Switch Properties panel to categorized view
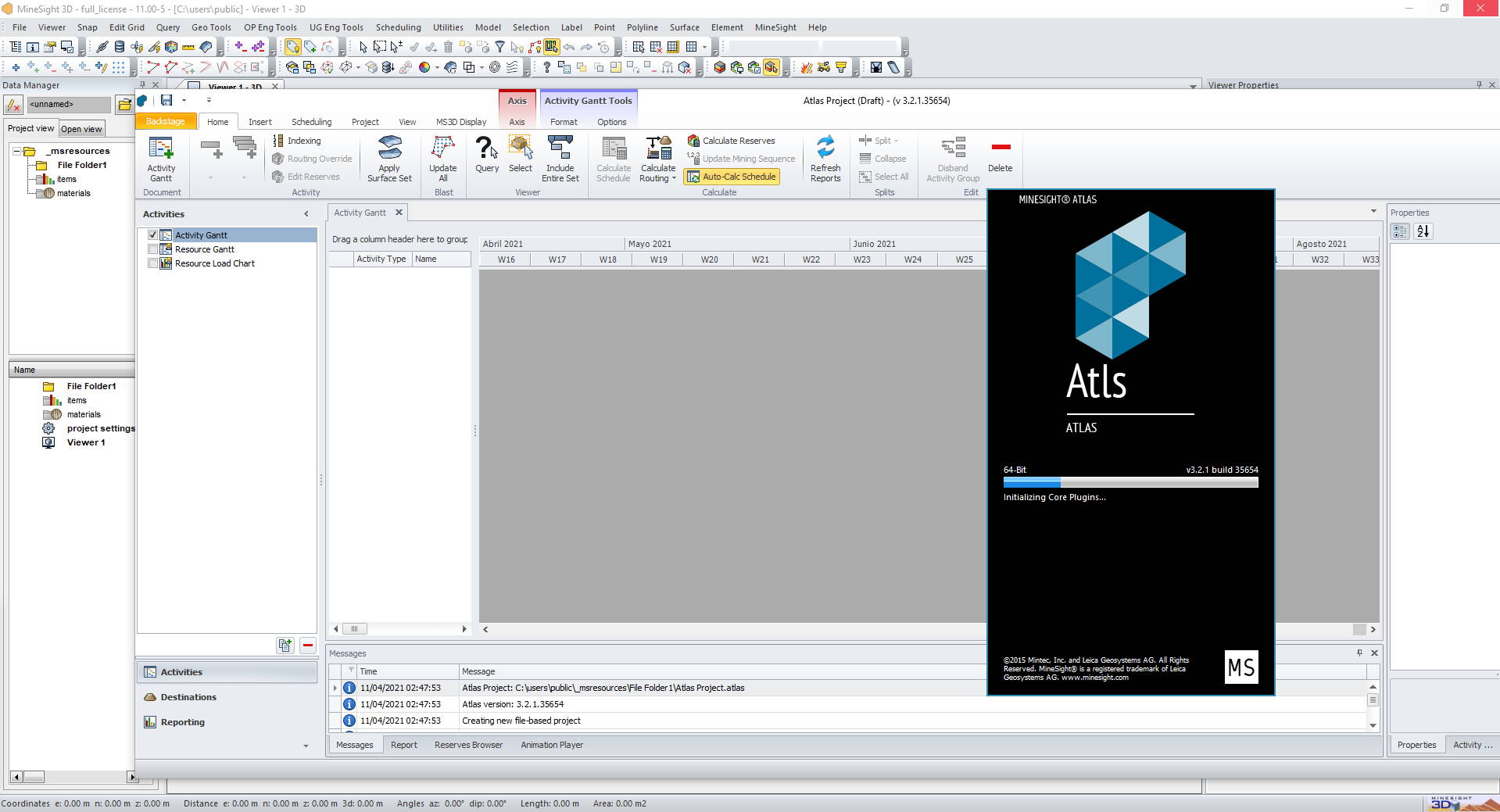 point(1400,231)
